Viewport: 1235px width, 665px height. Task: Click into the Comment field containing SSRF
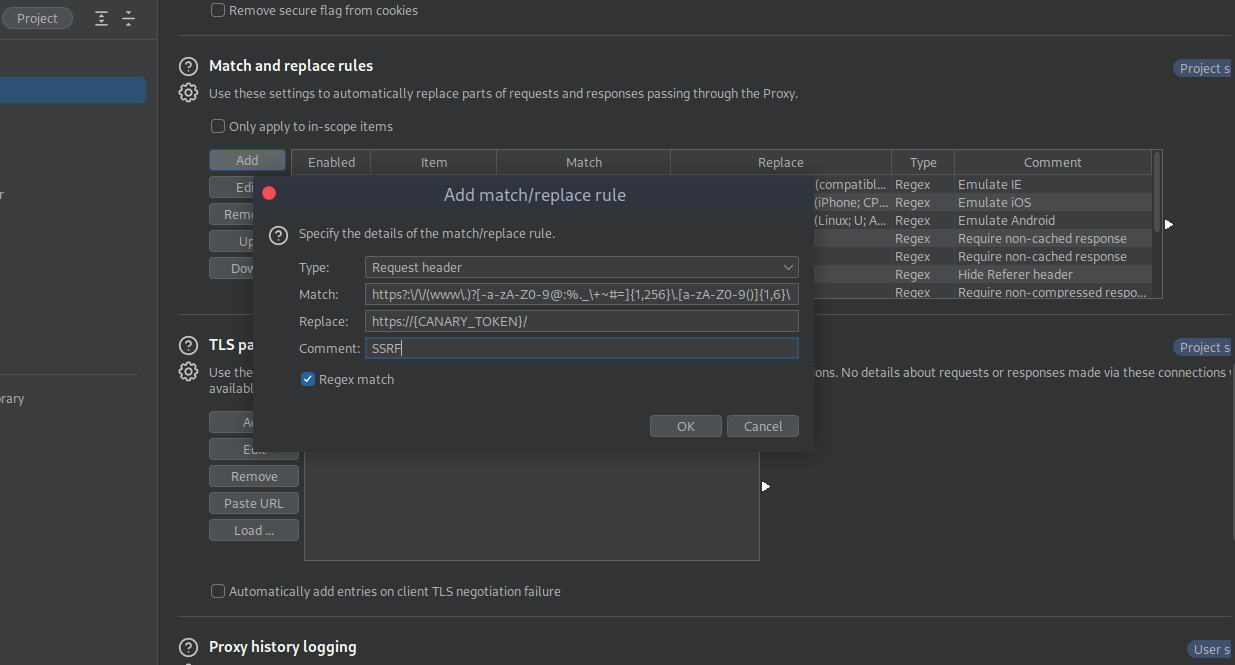coord(582,348)
